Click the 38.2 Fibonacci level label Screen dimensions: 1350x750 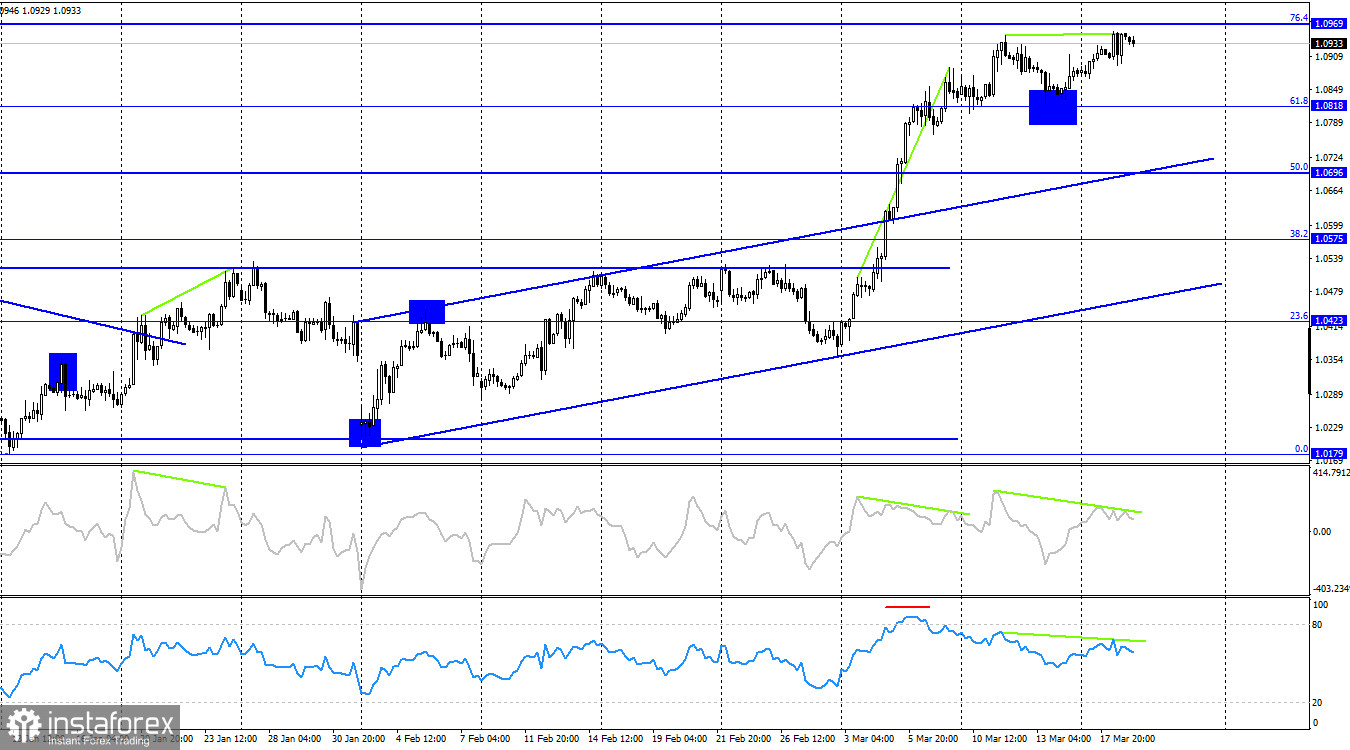point(1298,233)
